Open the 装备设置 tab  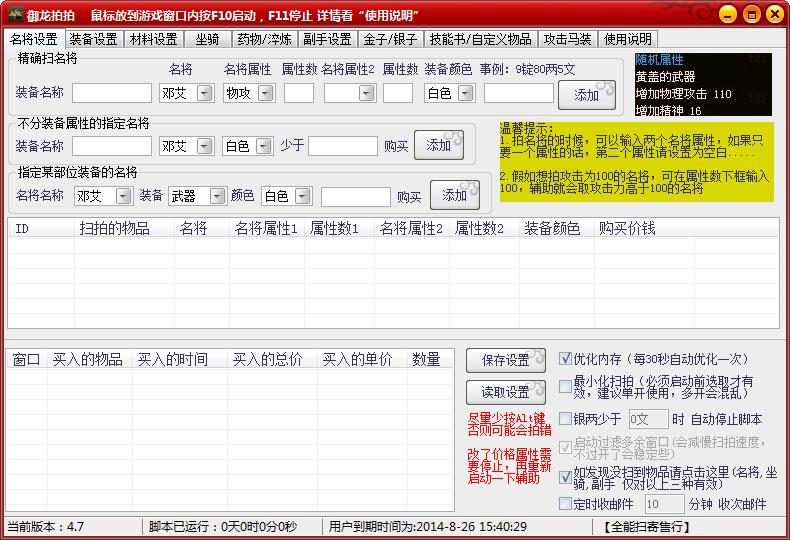click(93, 39)
